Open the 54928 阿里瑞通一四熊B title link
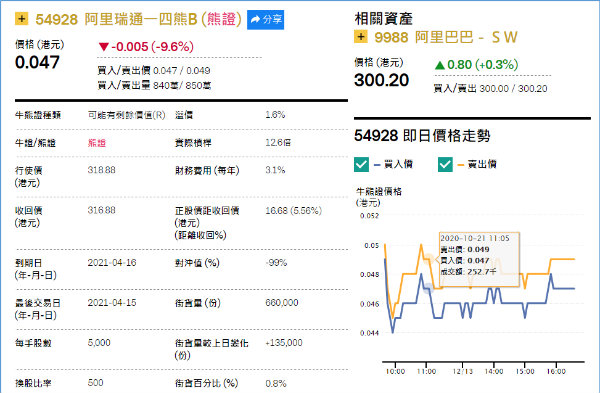This screenshot has width=600, height=393. click(139, 19)
